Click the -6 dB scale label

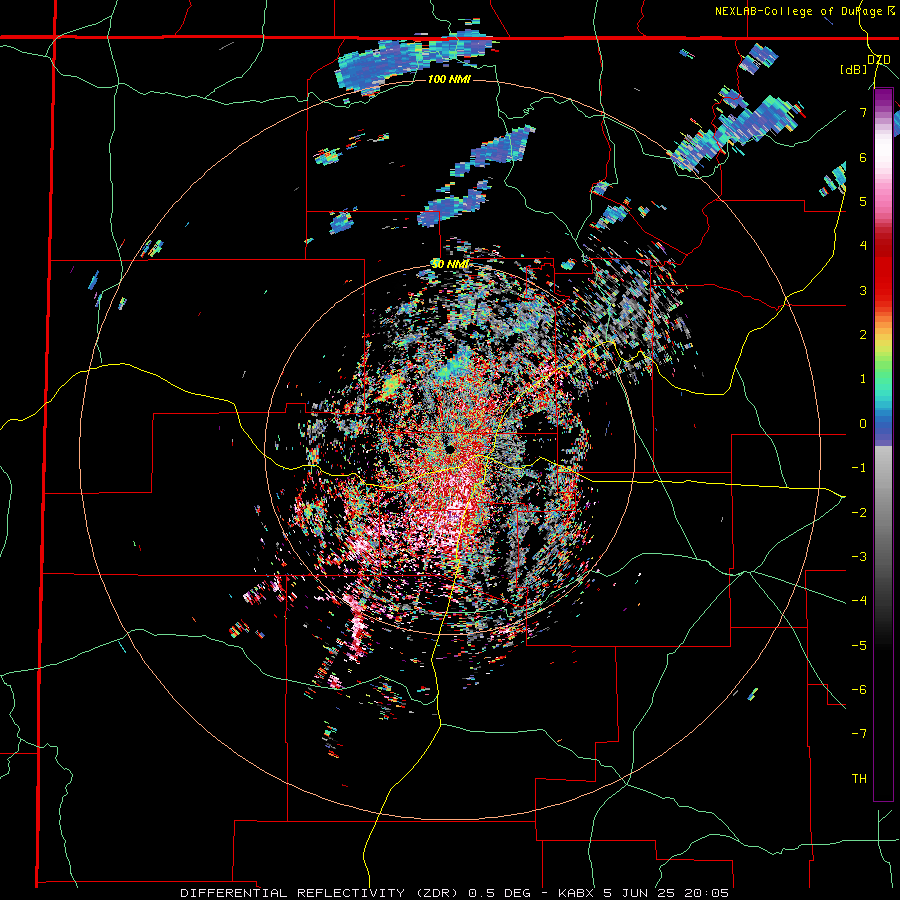[859, 689]
